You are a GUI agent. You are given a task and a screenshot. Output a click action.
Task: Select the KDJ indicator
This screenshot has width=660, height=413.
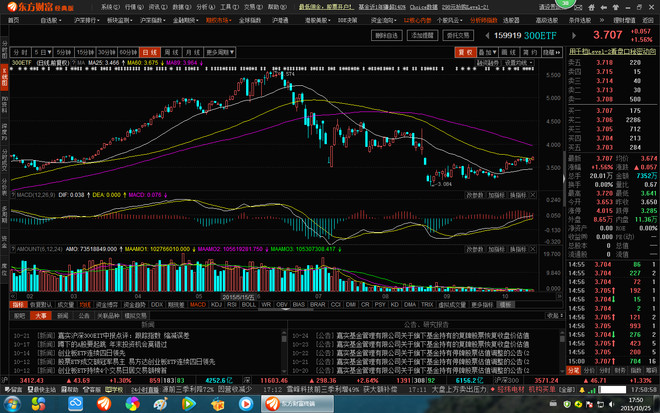point(216,304)
